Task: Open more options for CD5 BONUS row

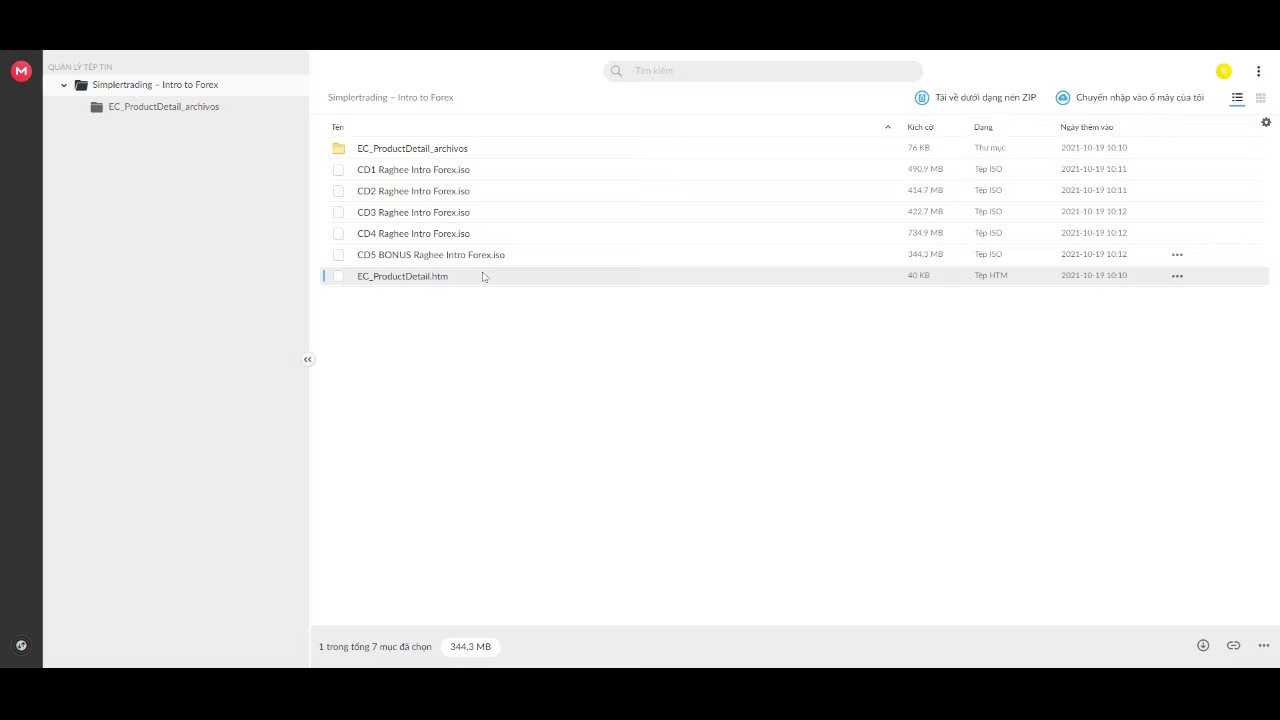Action: tap(1177, 255)
